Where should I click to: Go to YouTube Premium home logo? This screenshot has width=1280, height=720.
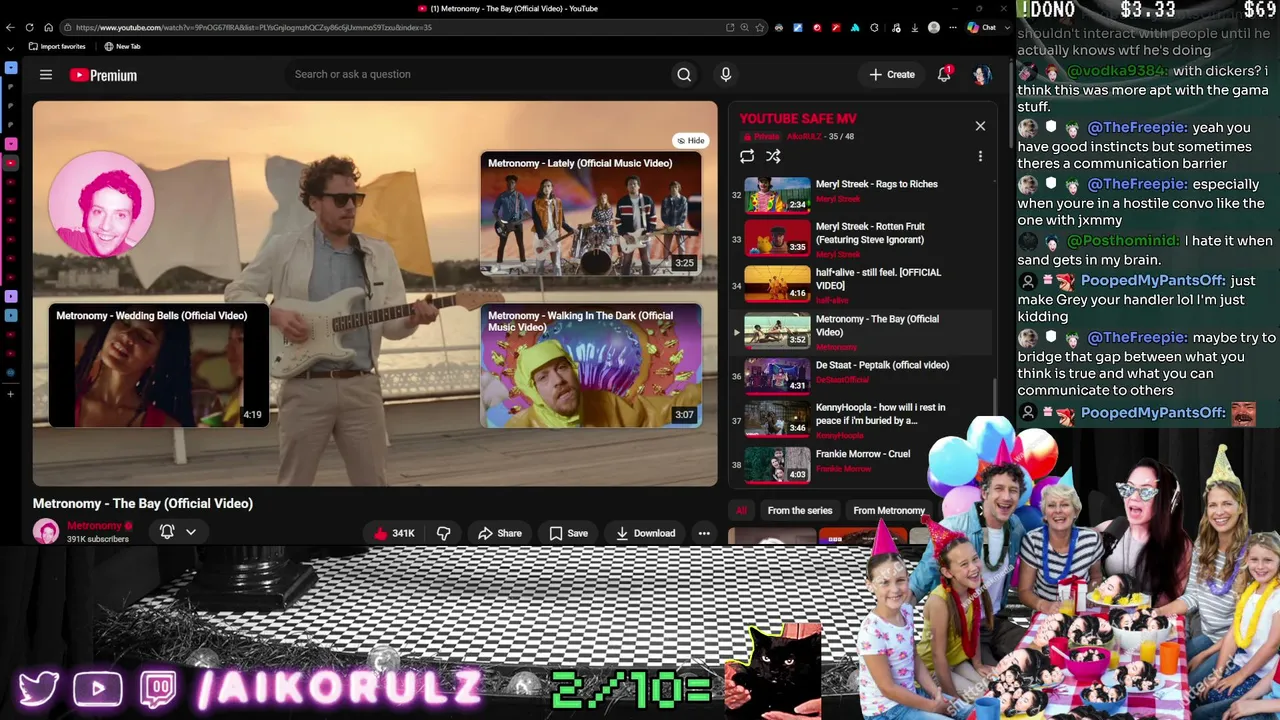[x=103, y=75]
